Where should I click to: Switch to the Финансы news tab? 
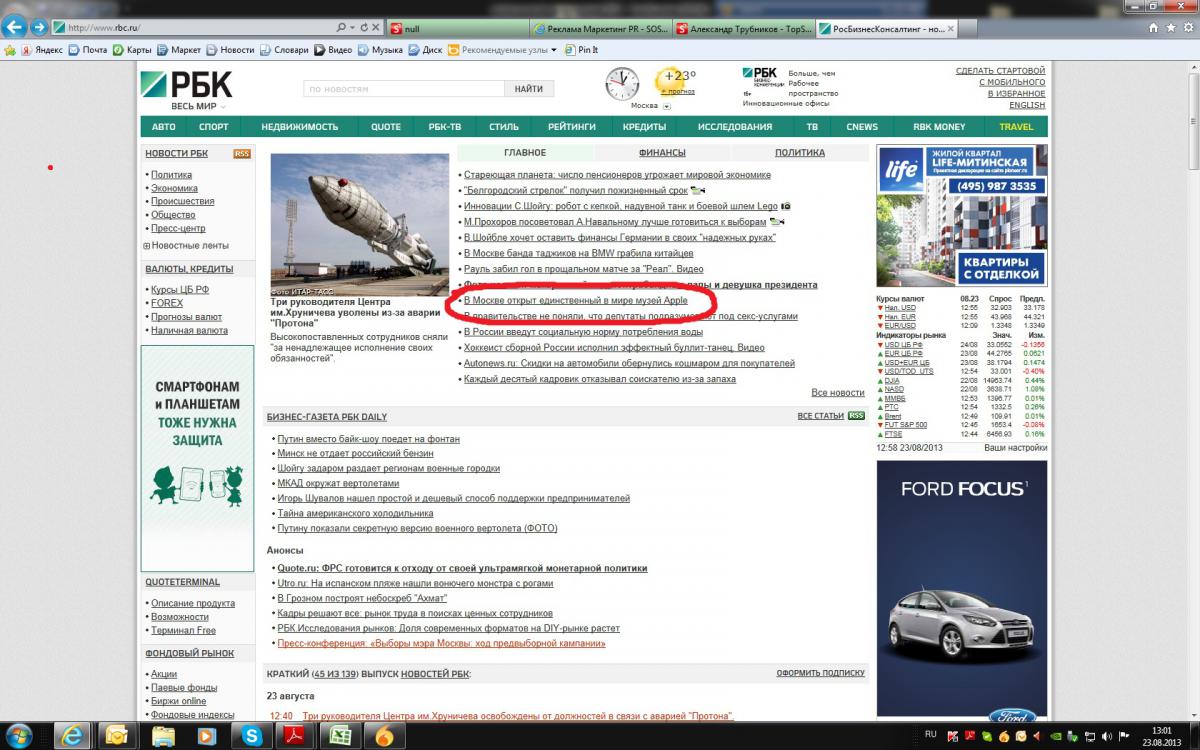point(662,153)
